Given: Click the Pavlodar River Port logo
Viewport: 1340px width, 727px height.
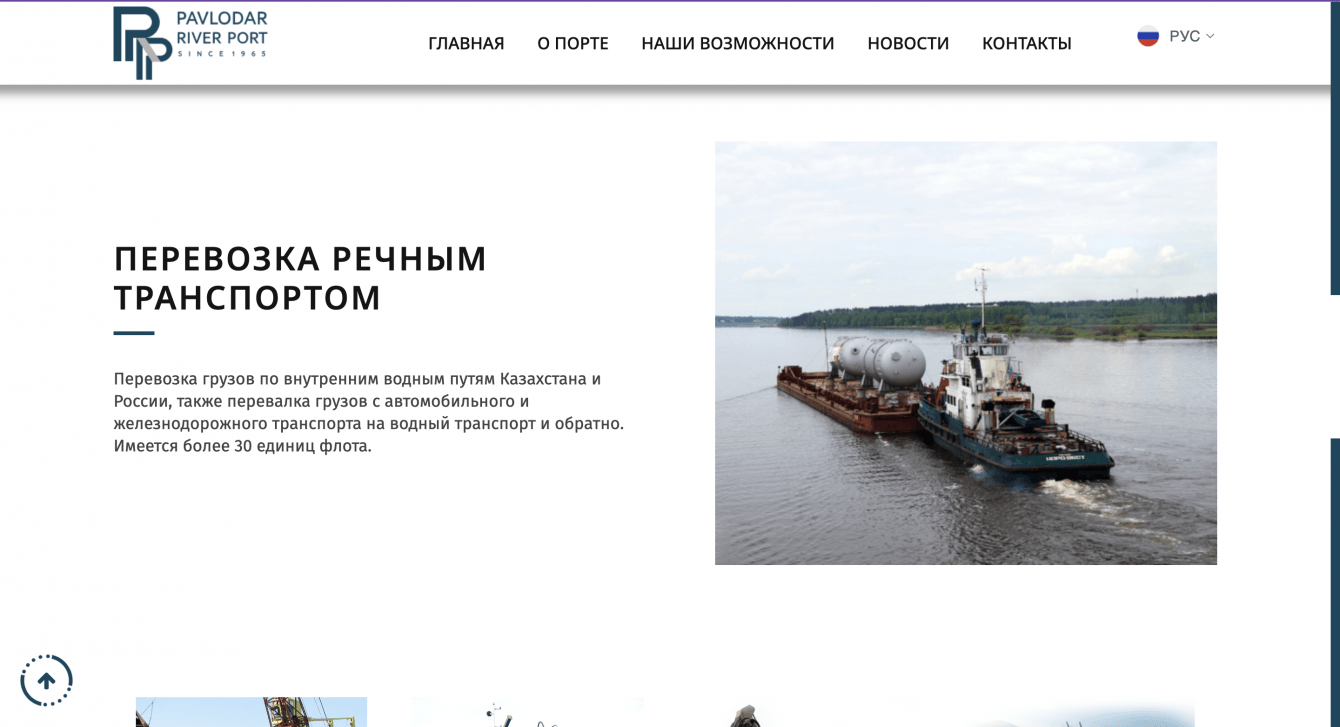Looking at the screenshot, I should pyautogui.click(x=190, y=43).
